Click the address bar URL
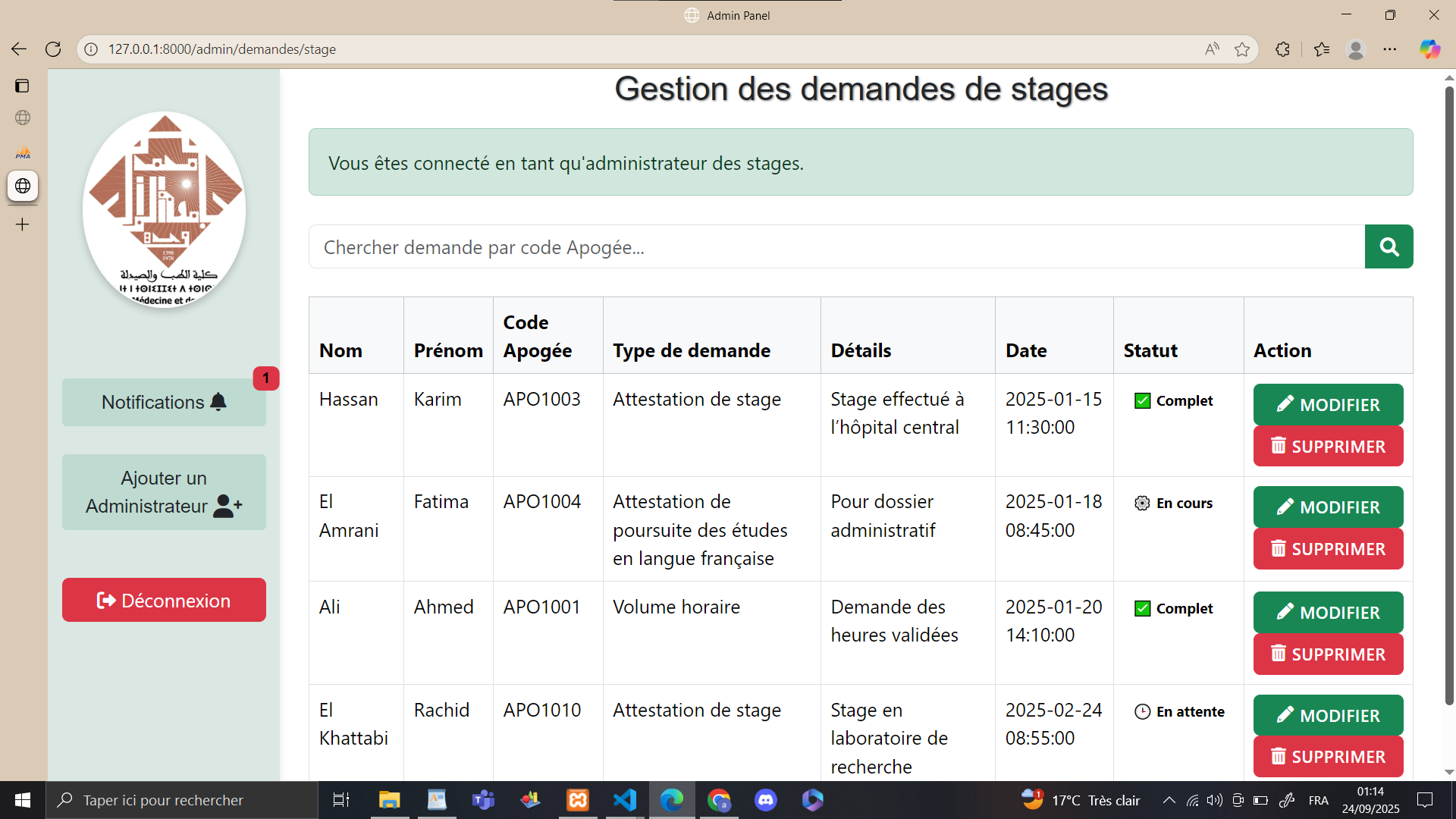The image size is (1456, 819). click(222, 49)
